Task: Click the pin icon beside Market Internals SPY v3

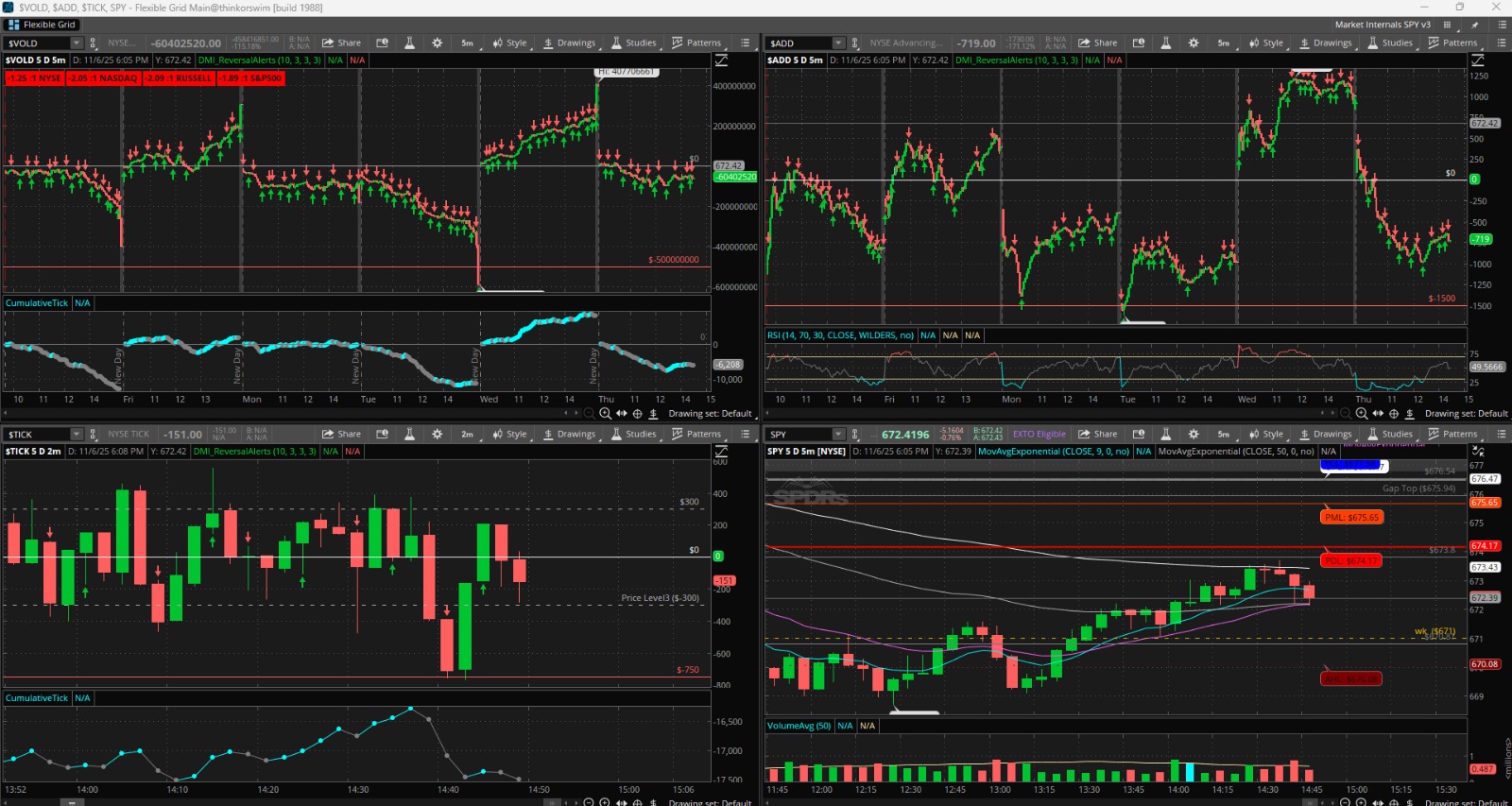Action: click(1474, 25)
